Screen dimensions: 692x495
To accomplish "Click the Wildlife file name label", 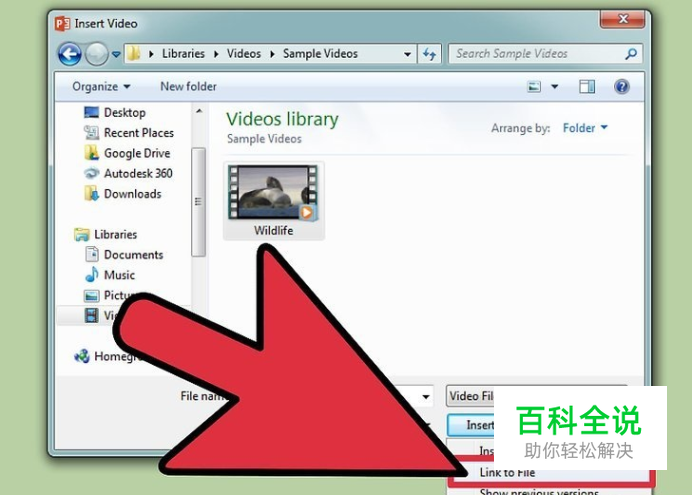I will pos(273,231).
